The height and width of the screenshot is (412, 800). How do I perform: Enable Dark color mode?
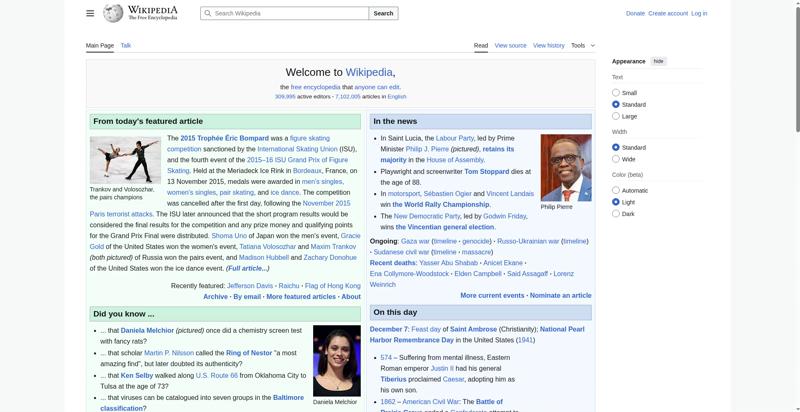coord(616,213)
